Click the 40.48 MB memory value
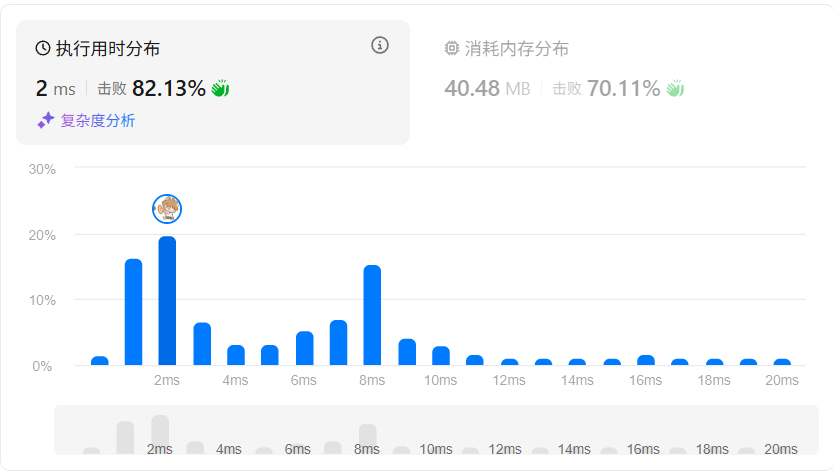 pos(487,88)
